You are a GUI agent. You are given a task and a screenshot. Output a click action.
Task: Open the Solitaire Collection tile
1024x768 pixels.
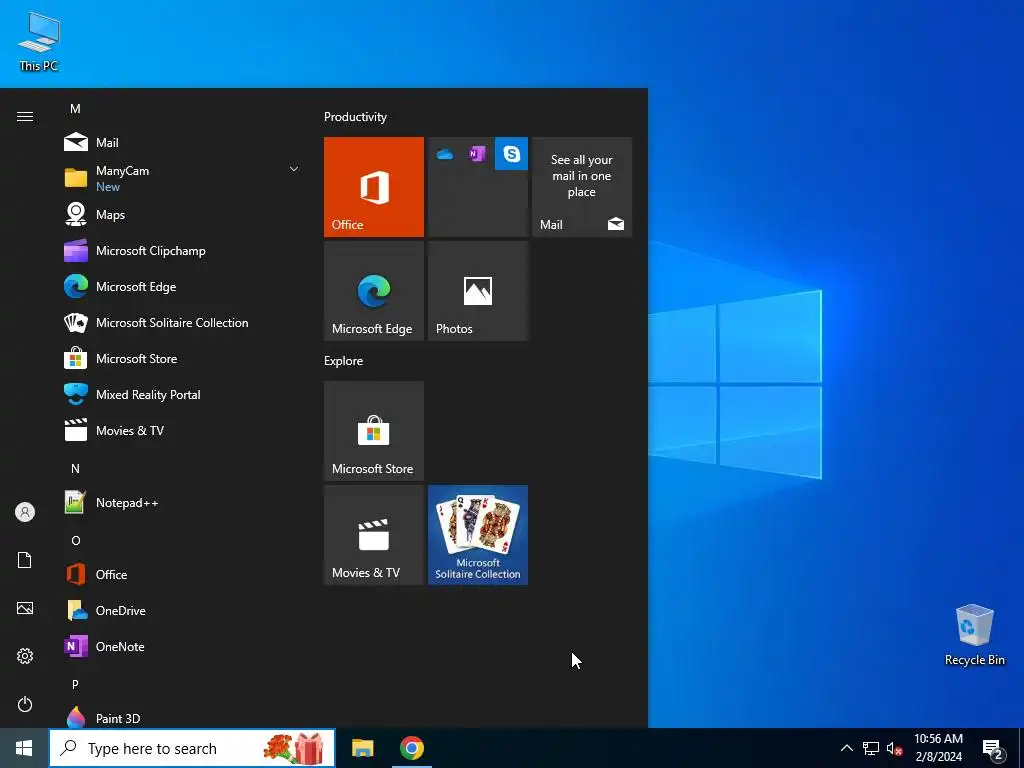coord(478,535)
